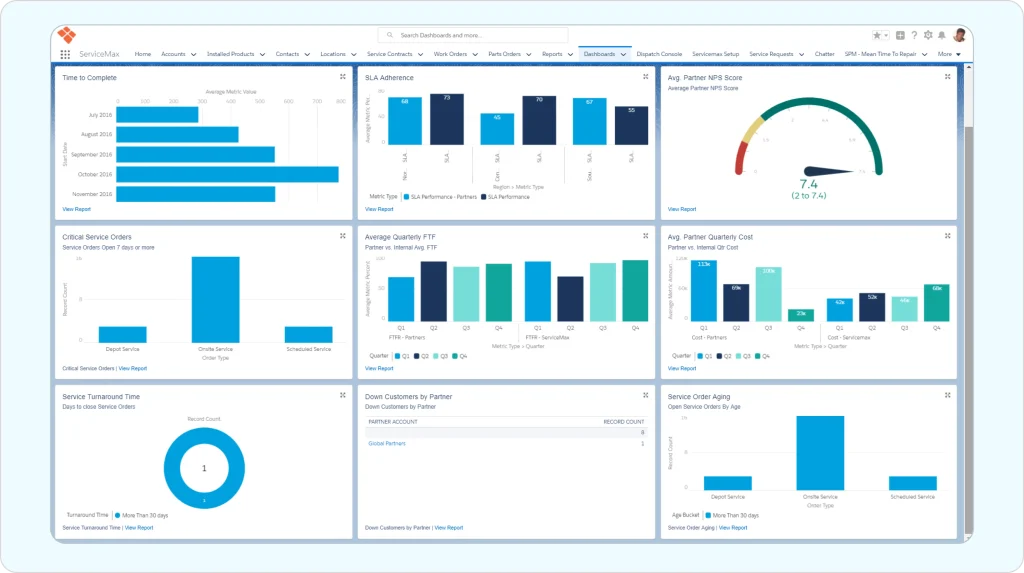Expand the Critical Service Orders widget

pos(343,236)
